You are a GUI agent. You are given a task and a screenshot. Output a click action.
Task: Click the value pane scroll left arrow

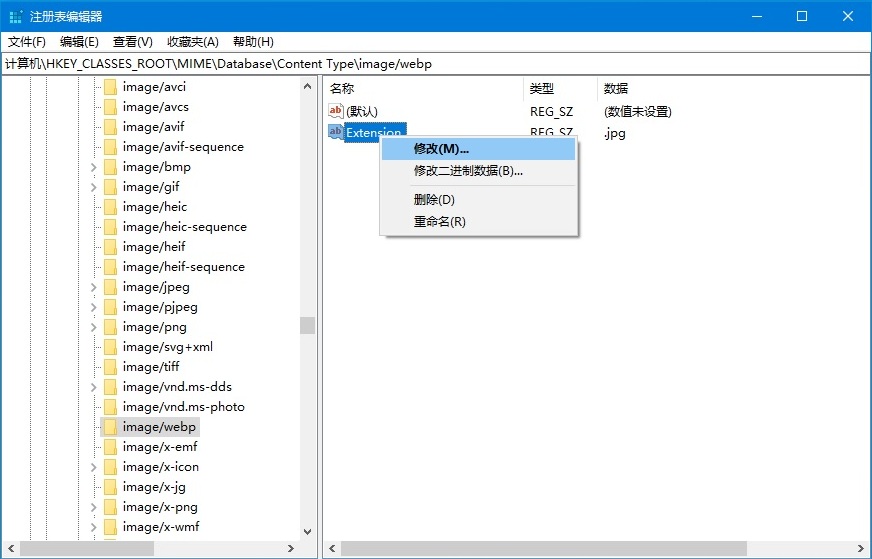(x=332, y=548)
